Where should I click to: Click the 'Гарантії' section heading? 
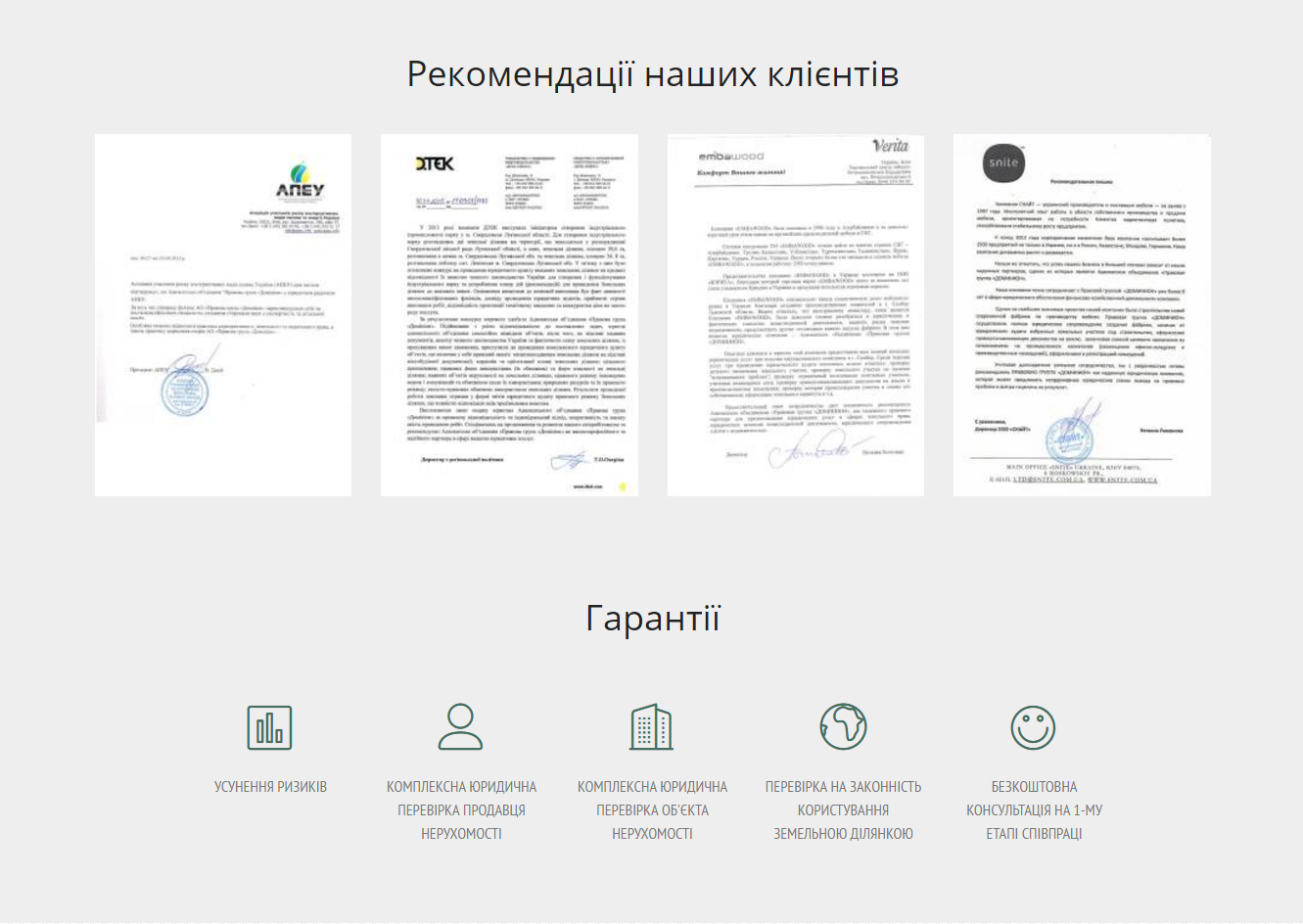[652, 619]
